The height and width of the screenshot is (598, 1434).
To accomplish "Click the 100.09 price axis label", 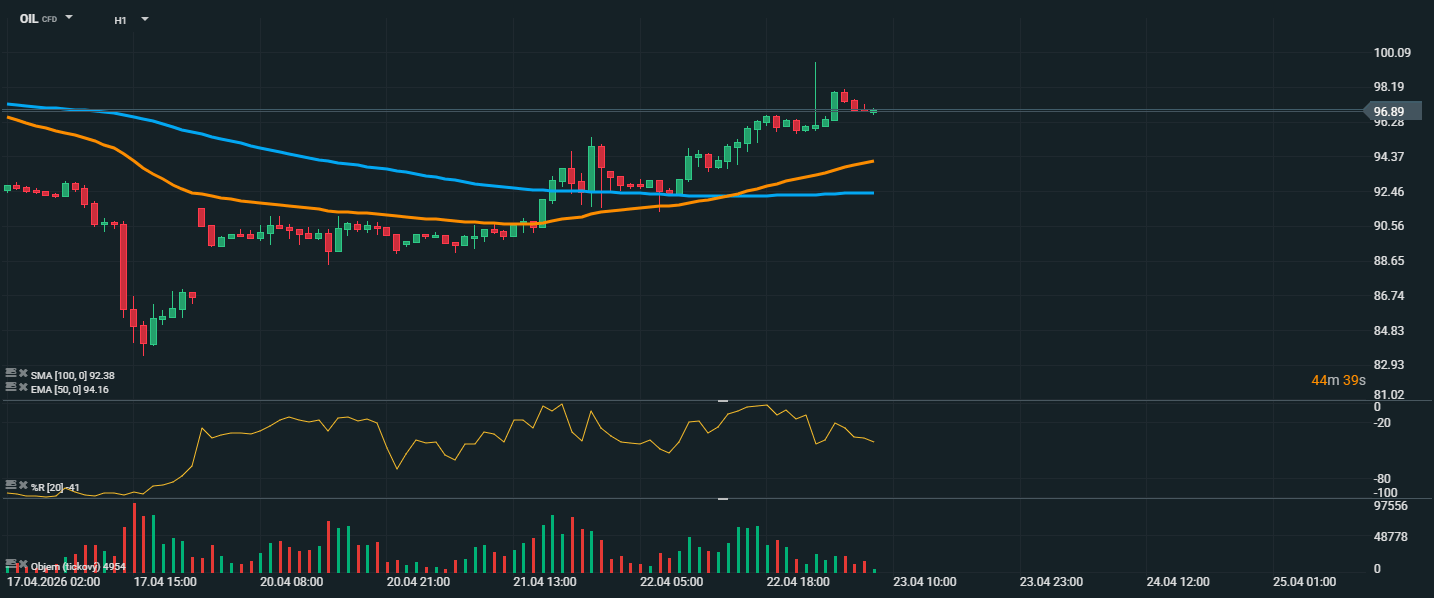I will (x=1391, y=53).
